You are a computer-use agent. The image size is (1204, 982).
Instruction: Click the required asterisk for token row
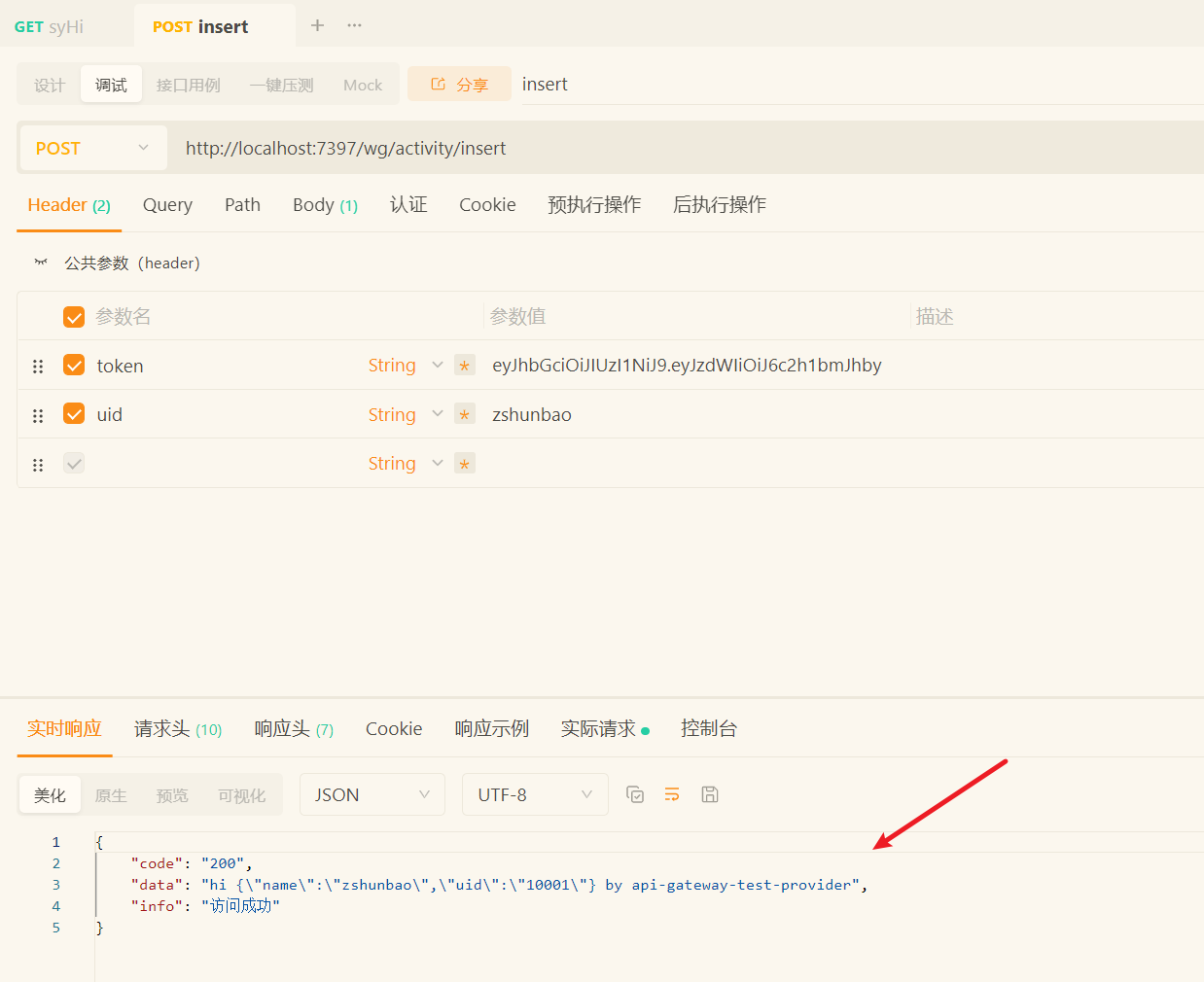click(x=465, y=366)
